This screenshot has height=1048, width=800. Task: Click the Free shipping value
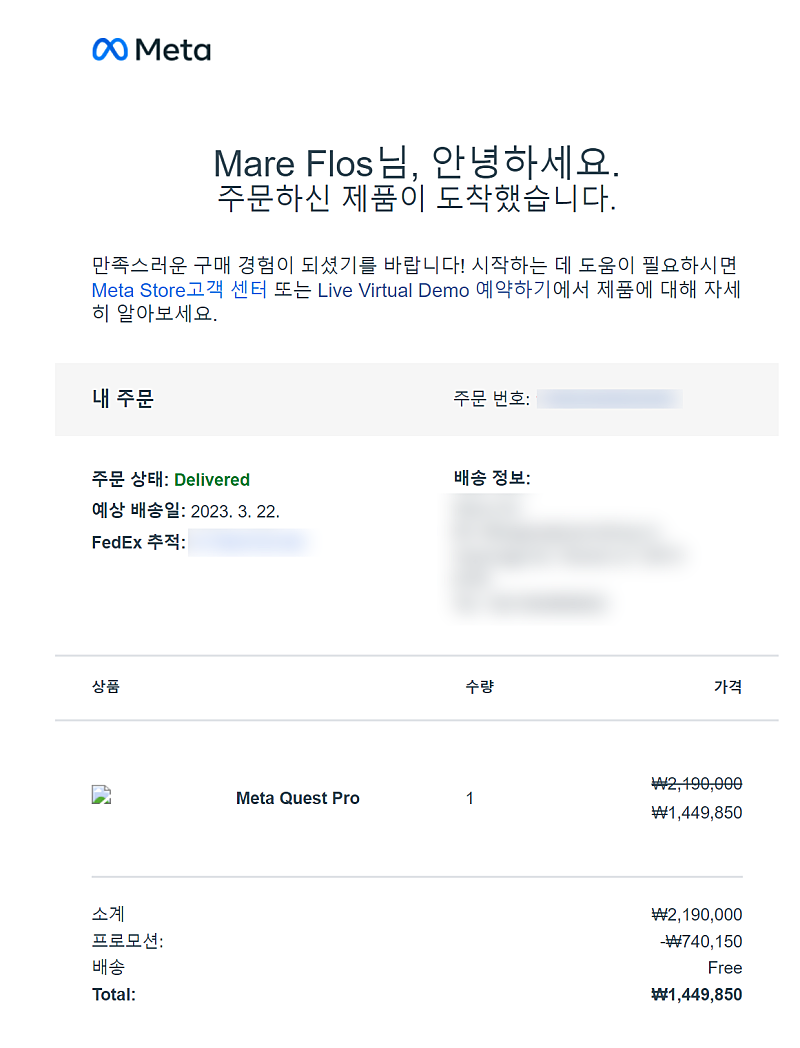[x=724, y=968]
